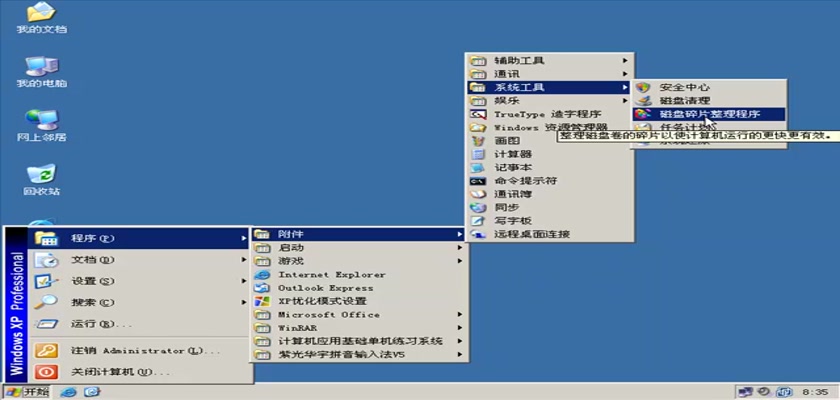Click the red 关闭计算机(U)... power icon

pos(46,372)
